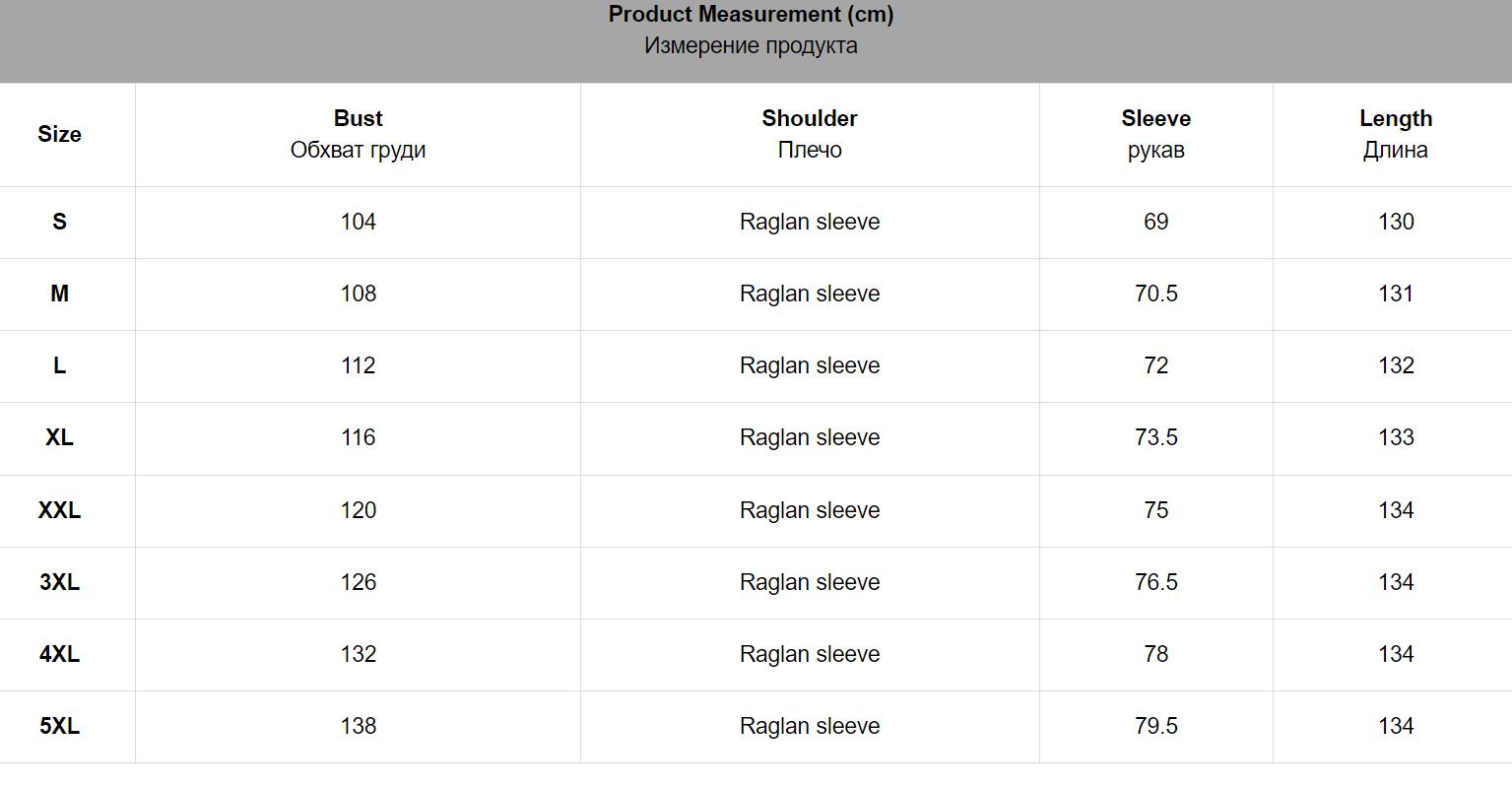Viewport: 1512px width, 787px height.
Task: Click sleeve value 76.5
Action: click(x=1155, y=583)
